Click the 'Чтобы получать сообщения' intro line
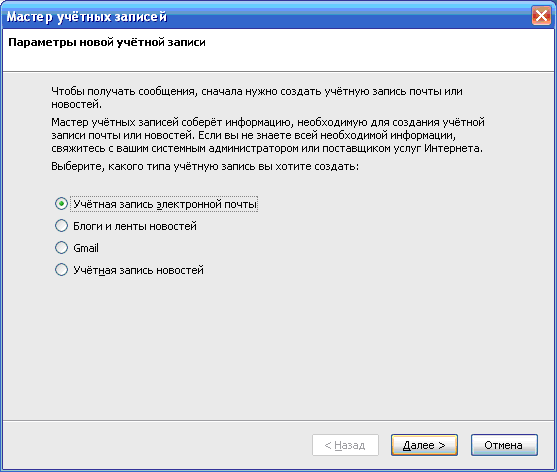The image size is (557, 472). click(257, 91)
